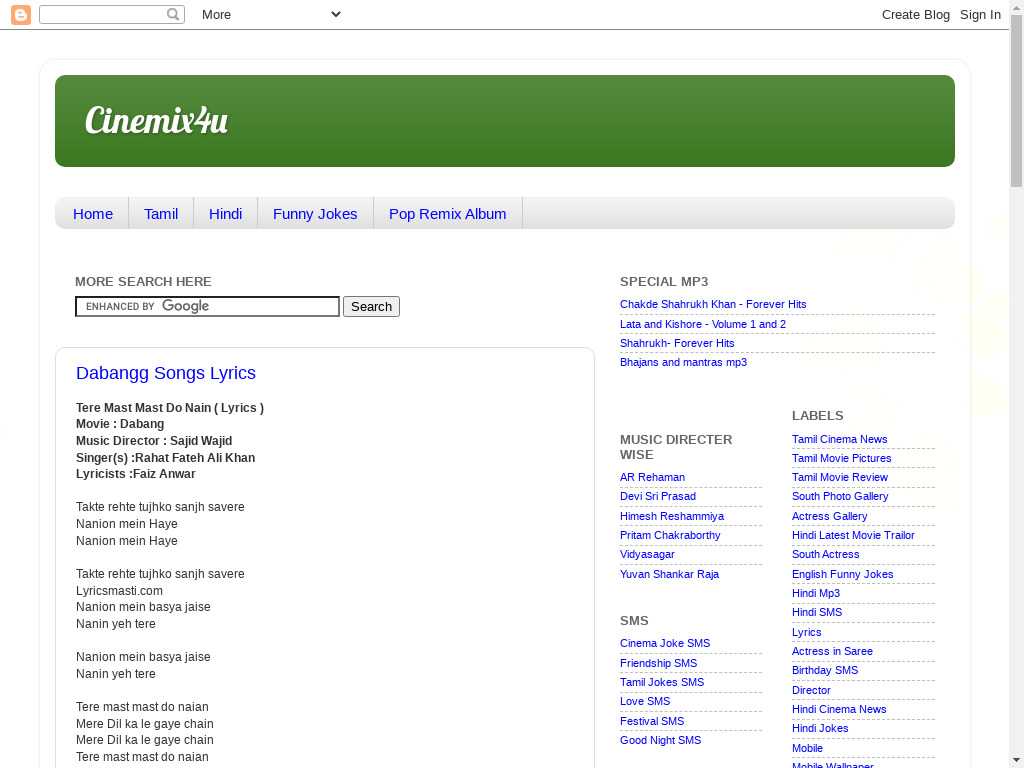This screenshot has height=768, width=1024.
Task: Open the Pop Remix Album tab
Action: click(x=447, y=213)
